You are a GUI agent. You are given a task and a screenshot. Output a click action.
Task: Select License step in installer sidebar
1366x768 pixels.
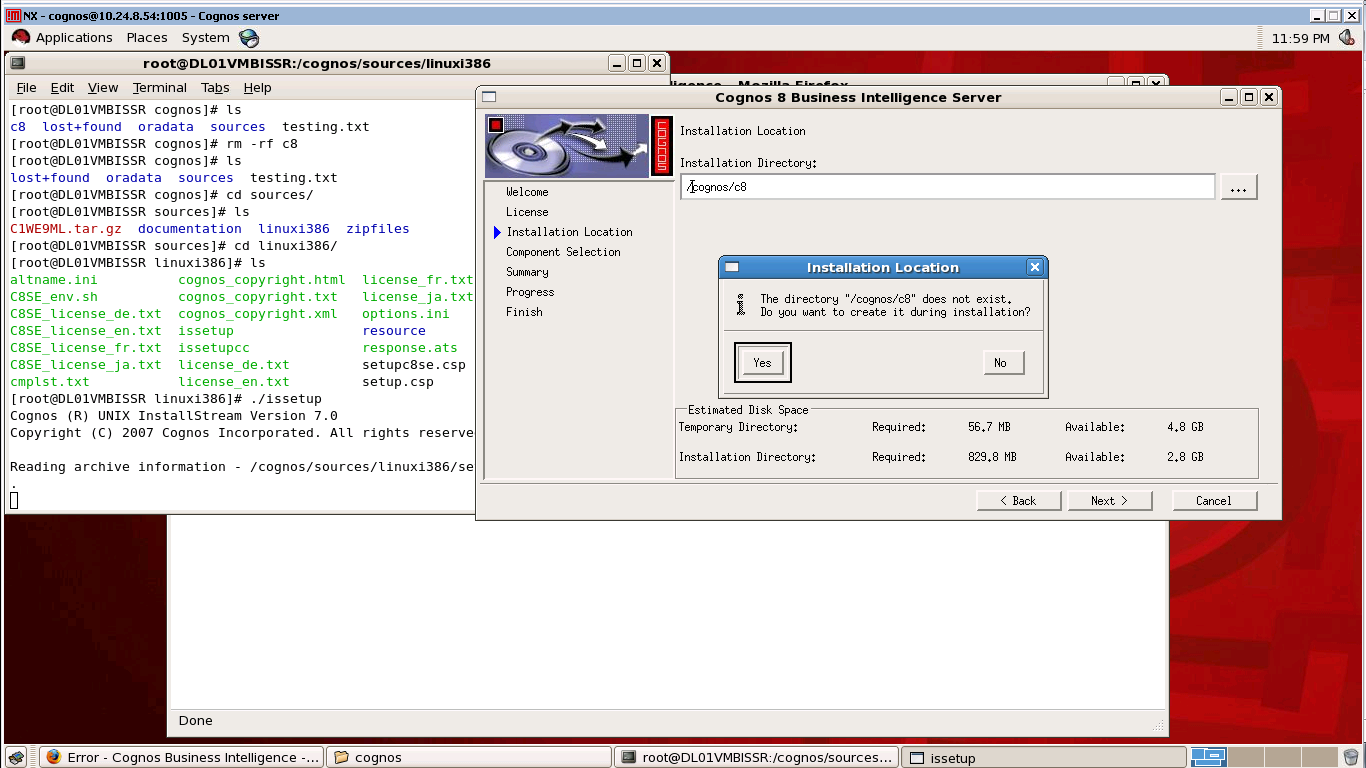(527, 212)
